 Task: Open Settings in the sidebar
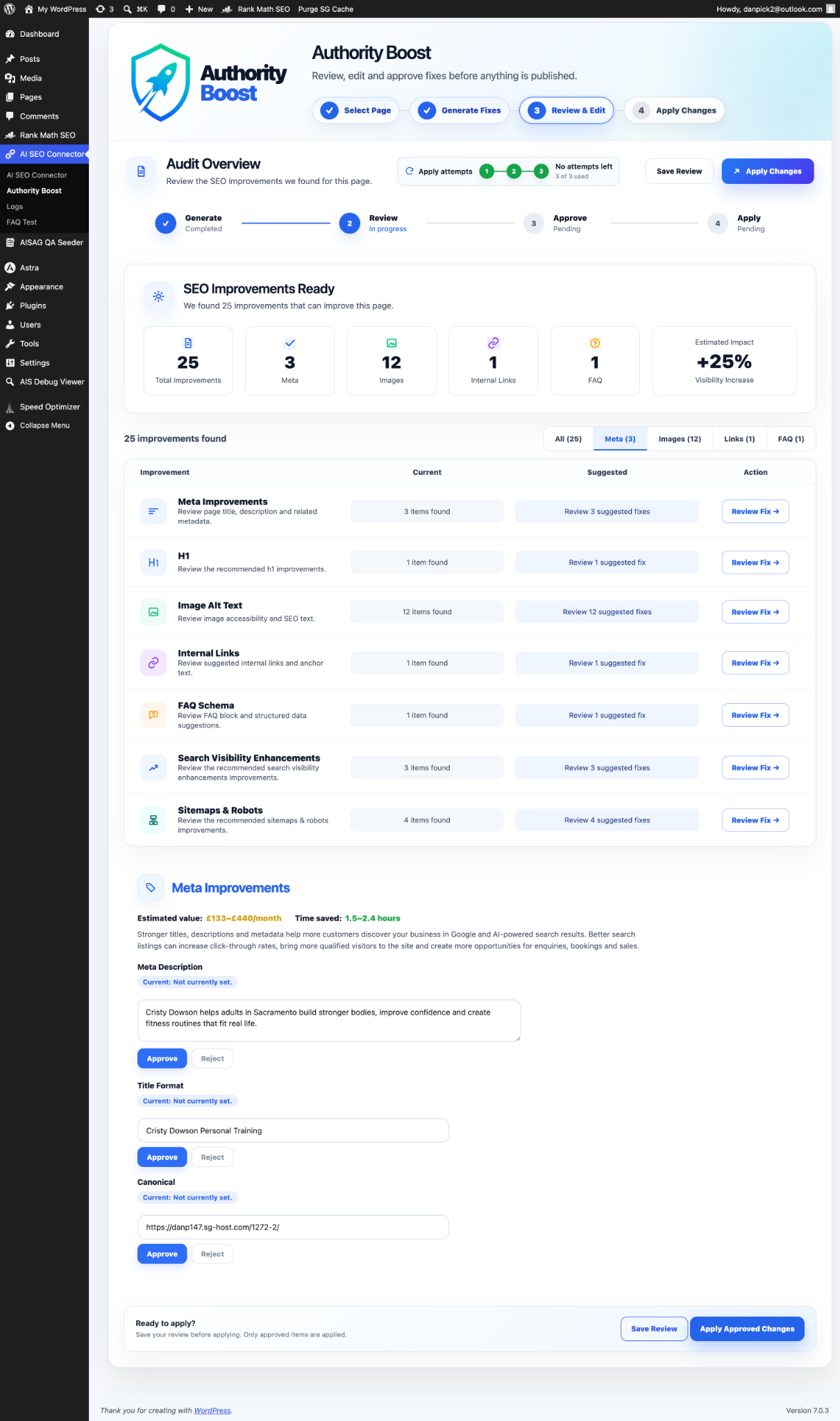coord(44,363)
